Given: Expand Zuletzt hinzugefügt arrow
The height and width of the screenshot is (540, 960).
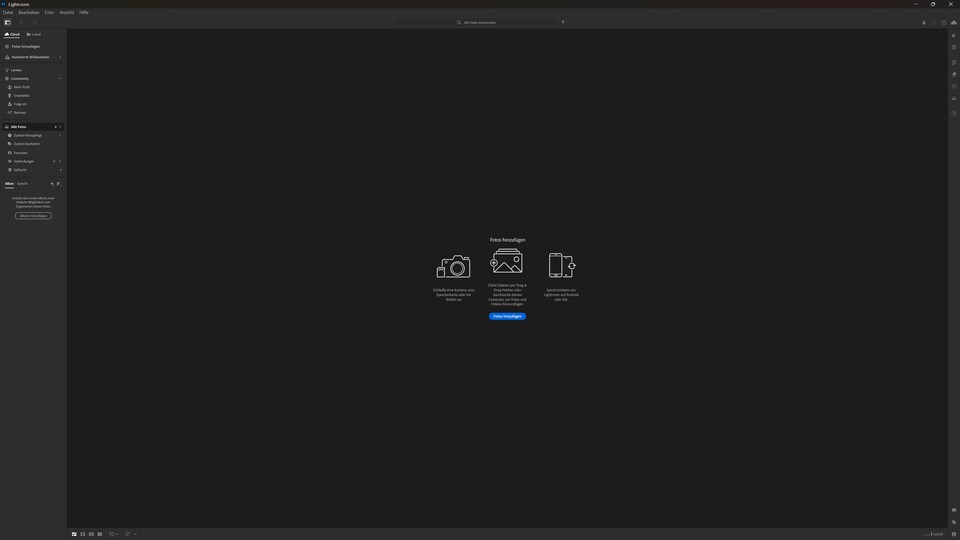Looking at the screenshot, I should (x=60, y=135).
